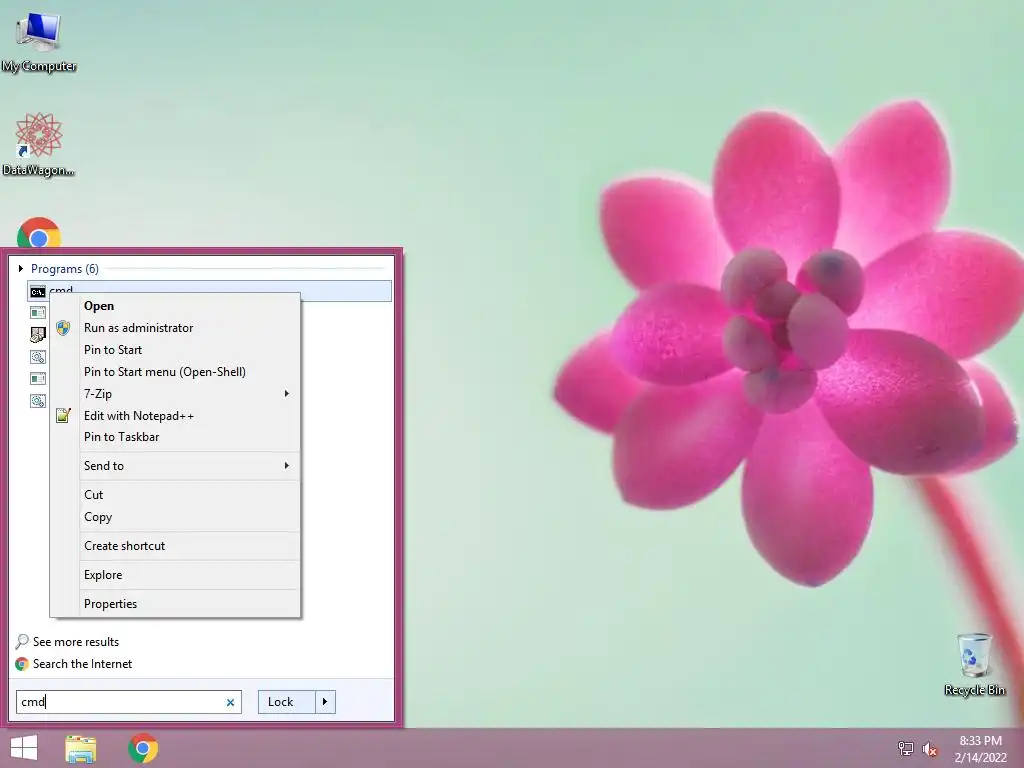Open the My Computer desktop icon

(x=38, y=40)
